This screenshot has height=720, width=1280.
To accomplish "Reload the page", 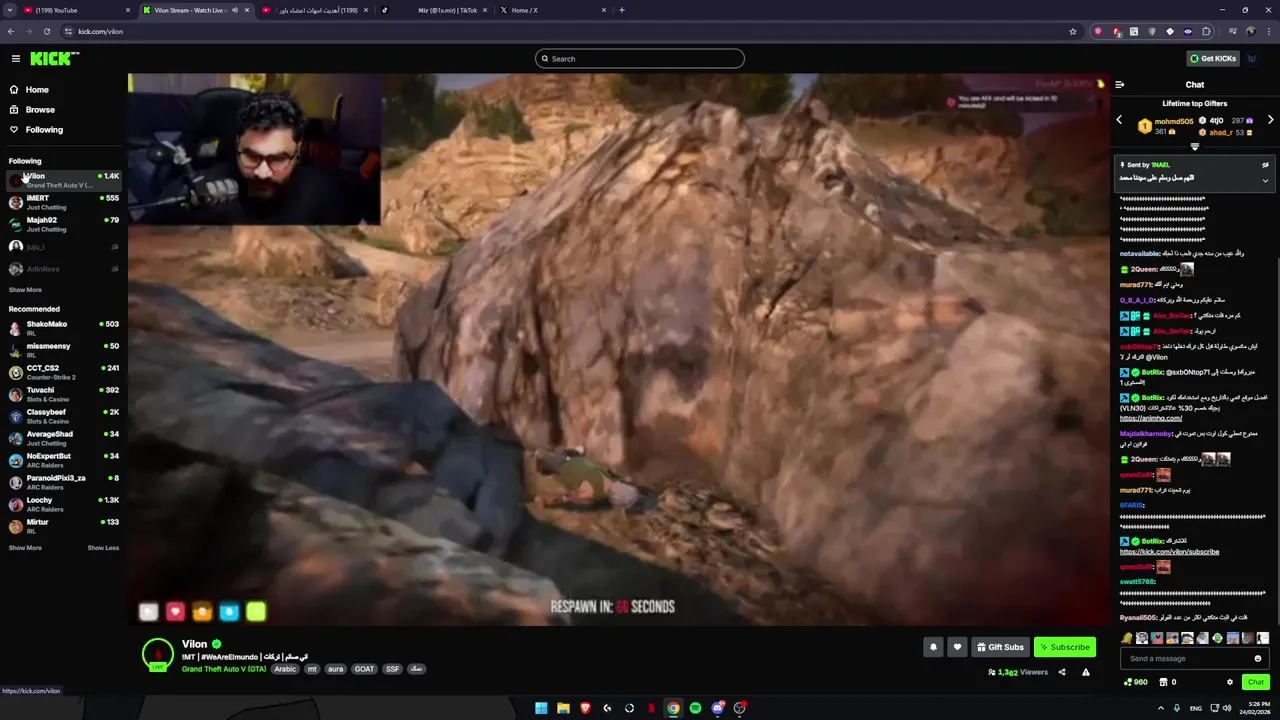I will tap(46, 31).
